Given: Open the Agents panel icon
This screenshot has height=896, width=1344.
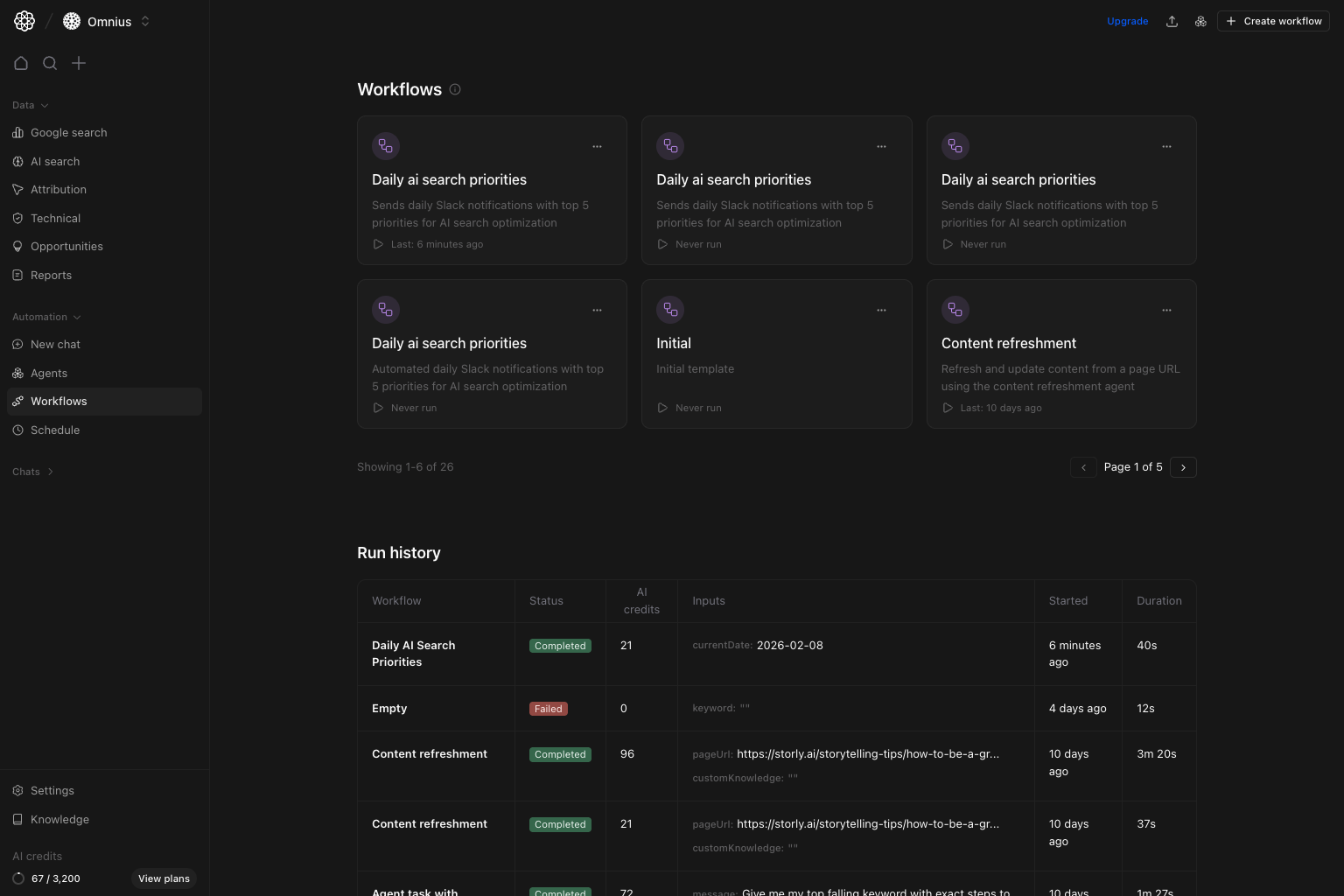Looking at the screenshot, I should (x=18, y=373).
